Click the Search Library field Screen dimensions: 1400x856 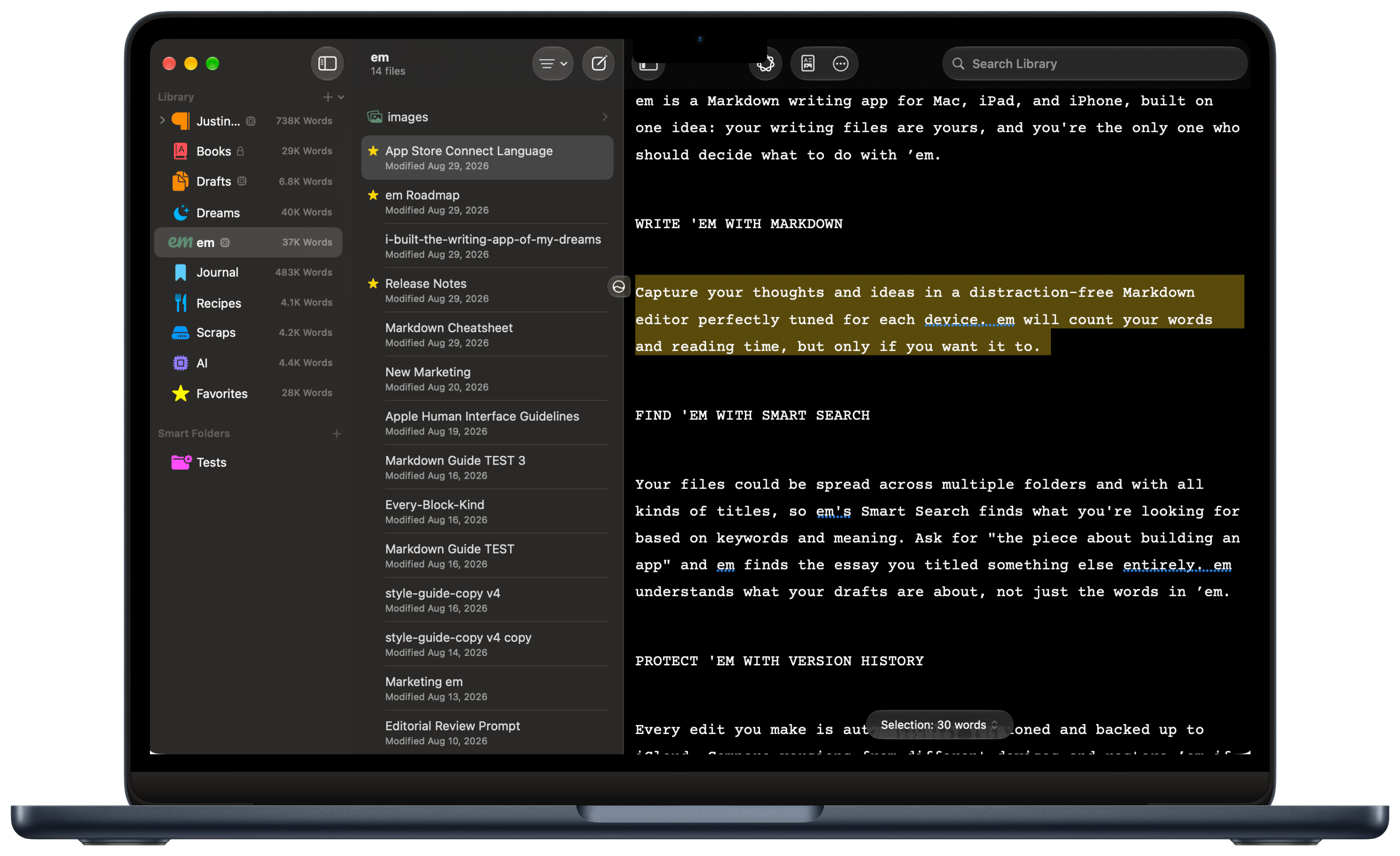click(1095, 63)
